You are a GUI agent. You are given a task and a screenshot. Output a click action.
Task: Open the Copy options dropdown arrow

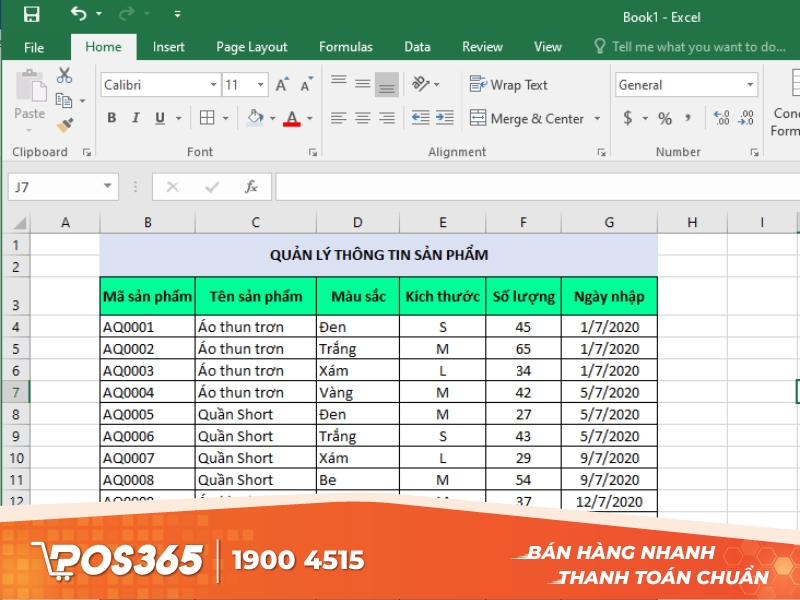pos(83,101)
